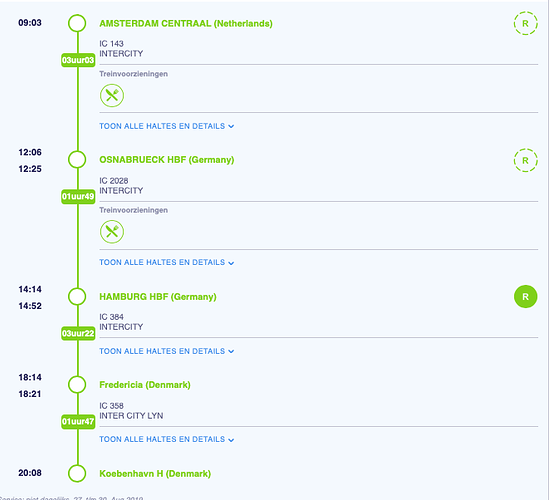The width and height of the screenshot is (559, 500).
Task: Click the Osnabrueck Hbf stop circle marker
Action: (x=77, y=159)
